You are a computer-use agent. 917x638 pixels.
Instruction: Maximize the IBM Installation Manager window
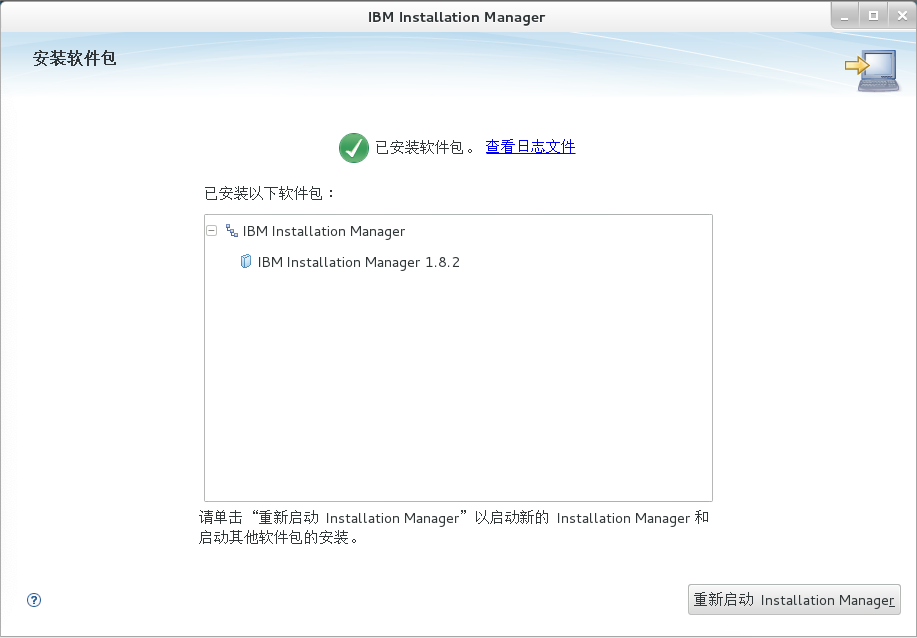[873, 16]
